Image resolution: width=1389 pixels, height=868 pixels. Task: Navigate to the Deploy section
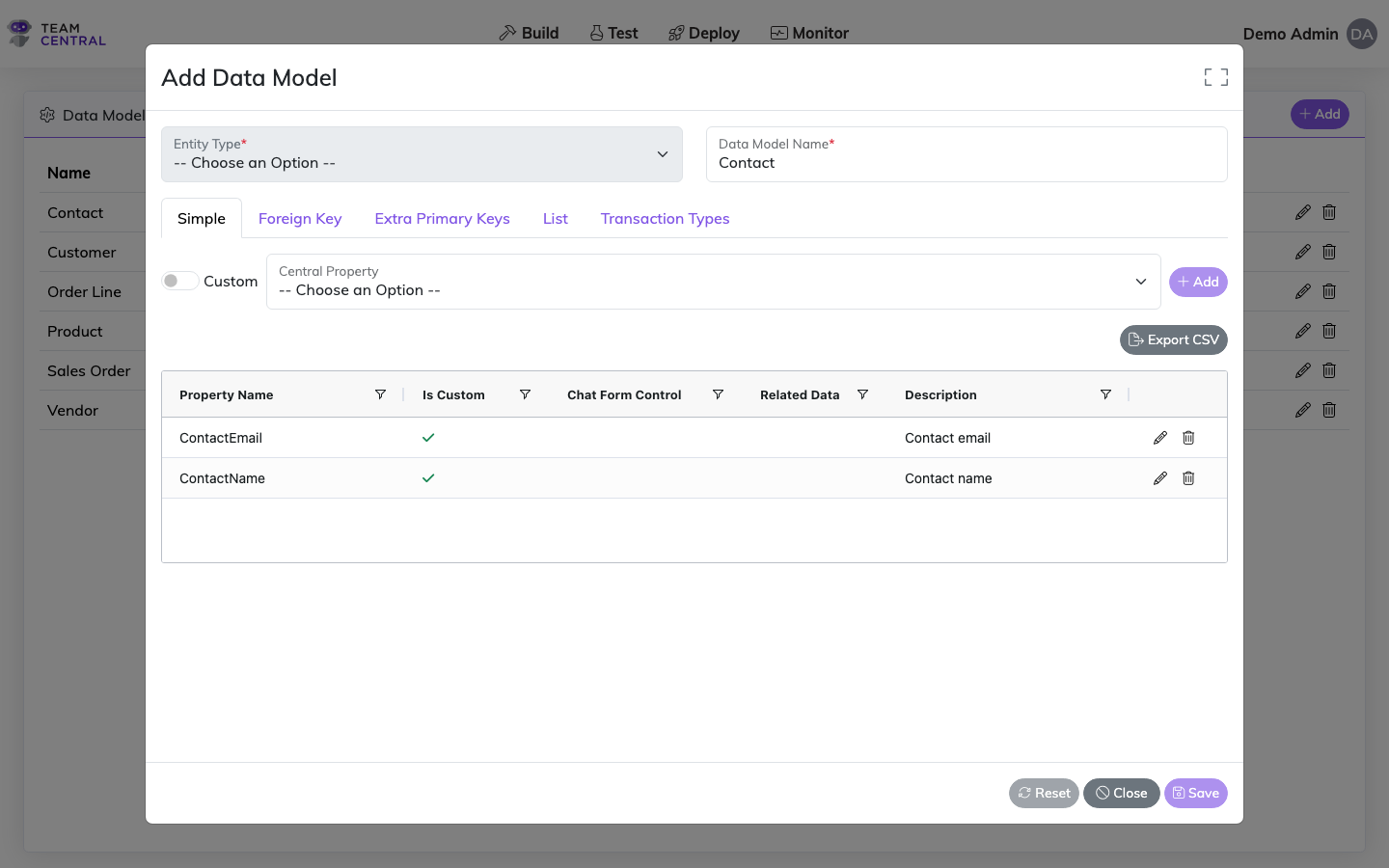[x=703, y=32]
